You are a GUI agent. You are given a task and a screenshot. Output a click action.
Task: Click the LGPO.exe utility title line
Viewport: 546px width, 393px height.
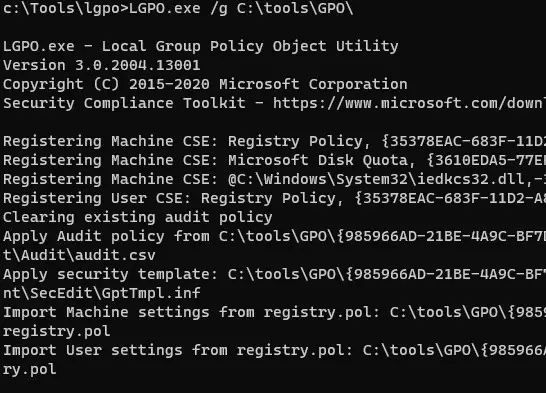coord(201,46)
